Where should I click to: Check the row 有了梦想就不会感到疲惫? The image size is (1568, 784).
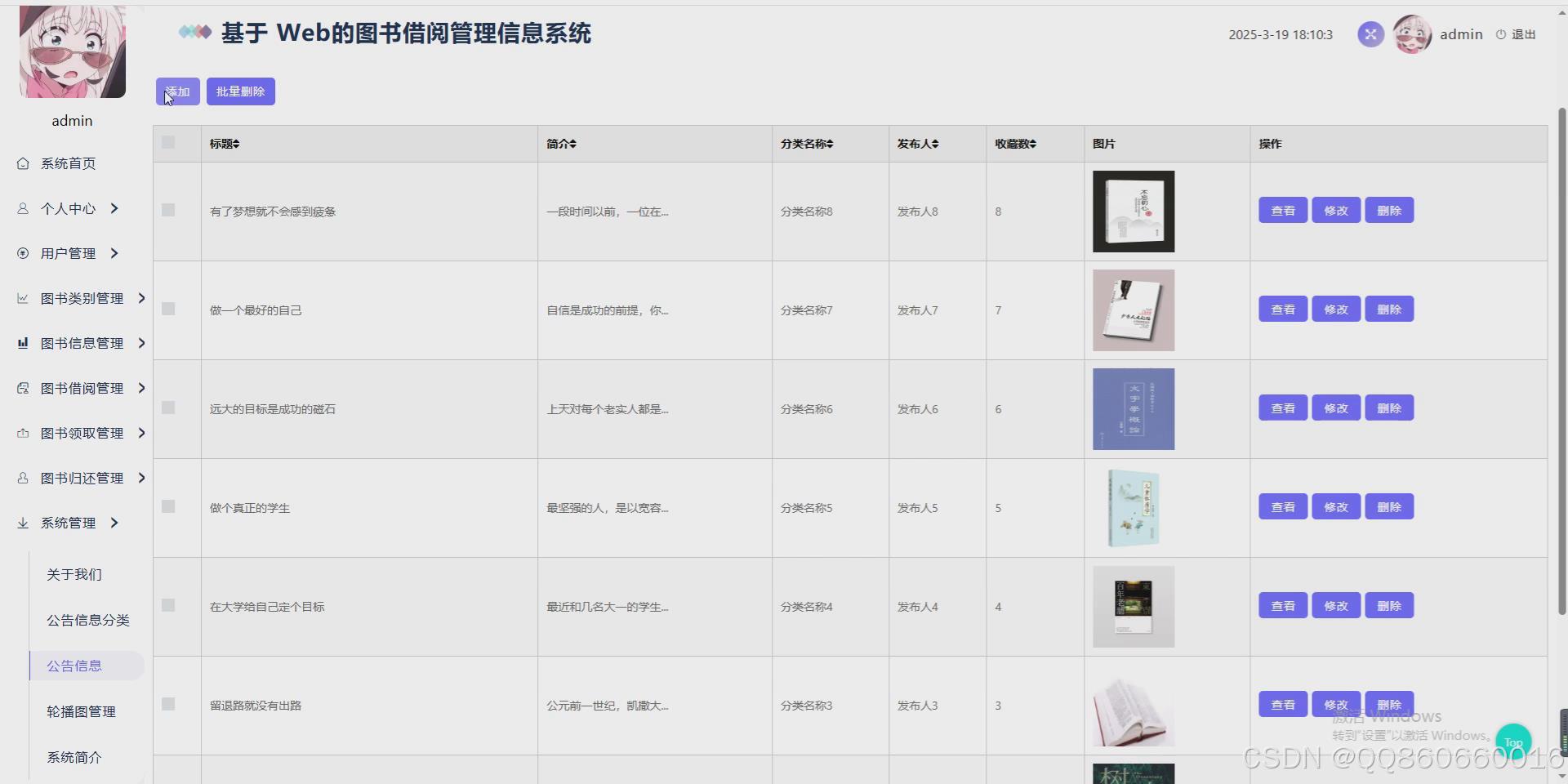pos(168,210)
